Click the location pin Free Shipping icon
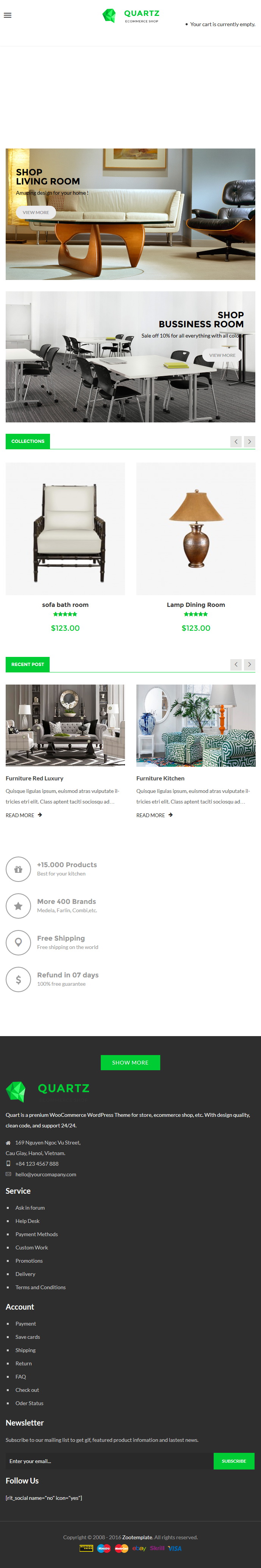The height and width of the screenshot is (1568, 261). click(18, 942)
